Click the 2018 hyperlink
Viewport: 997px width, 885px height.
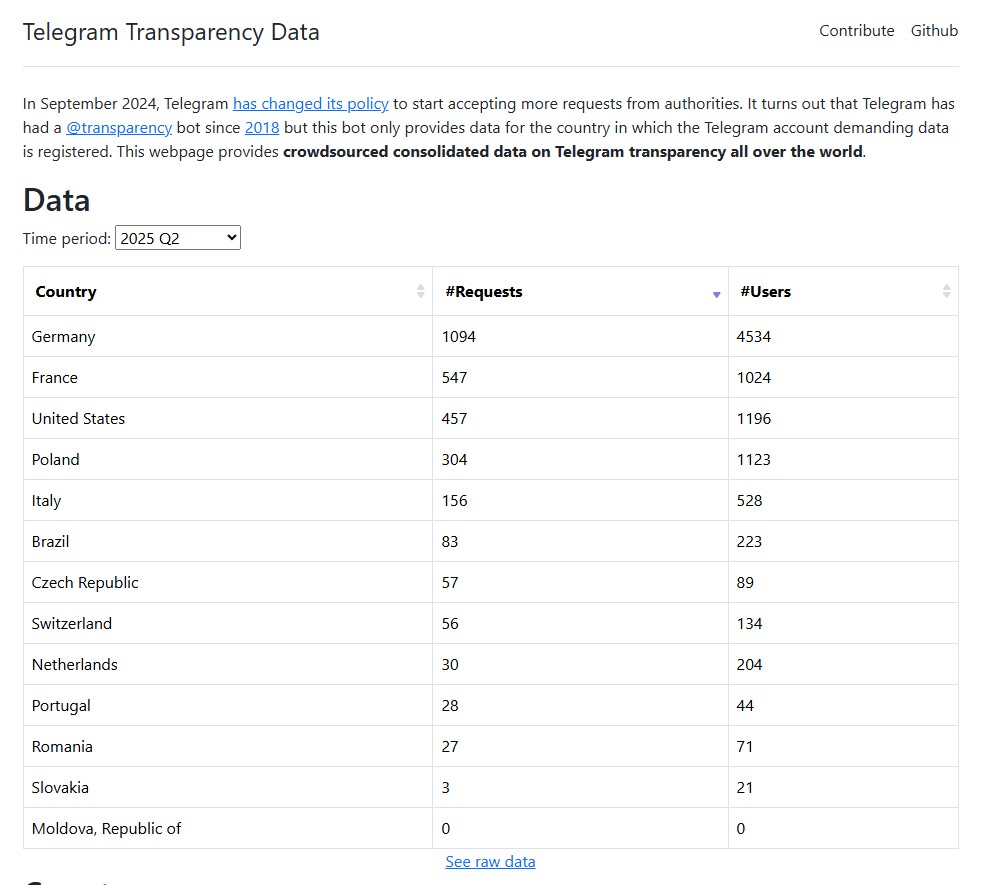click(x=262, y=128)
